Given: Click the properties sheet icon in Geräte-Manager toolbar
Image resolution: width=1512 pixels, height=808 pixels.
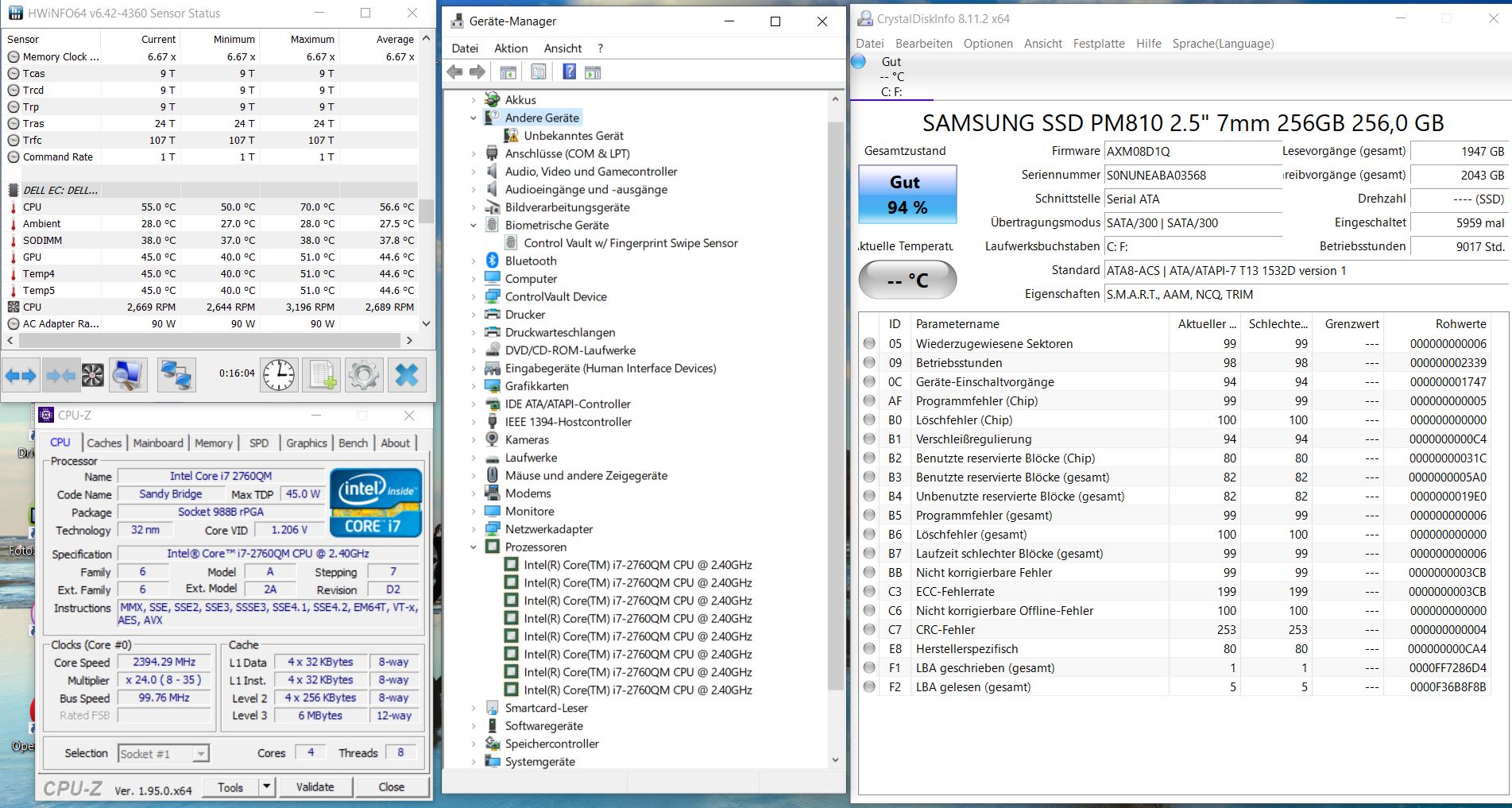Looking at the screenshot, I should pyautogui.click(x=539, y=72).
